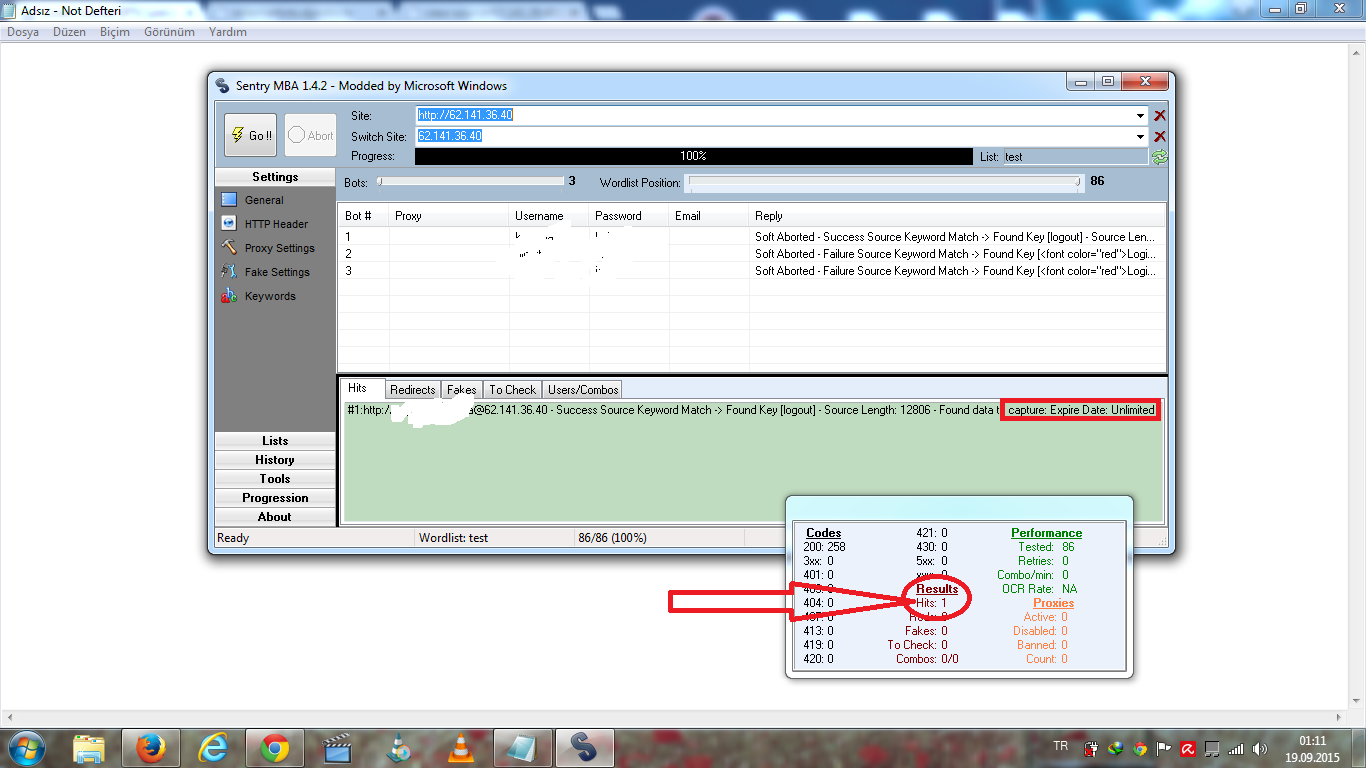Click the Go!! lightning button
1366x768 pixels.
coord(250,135)
